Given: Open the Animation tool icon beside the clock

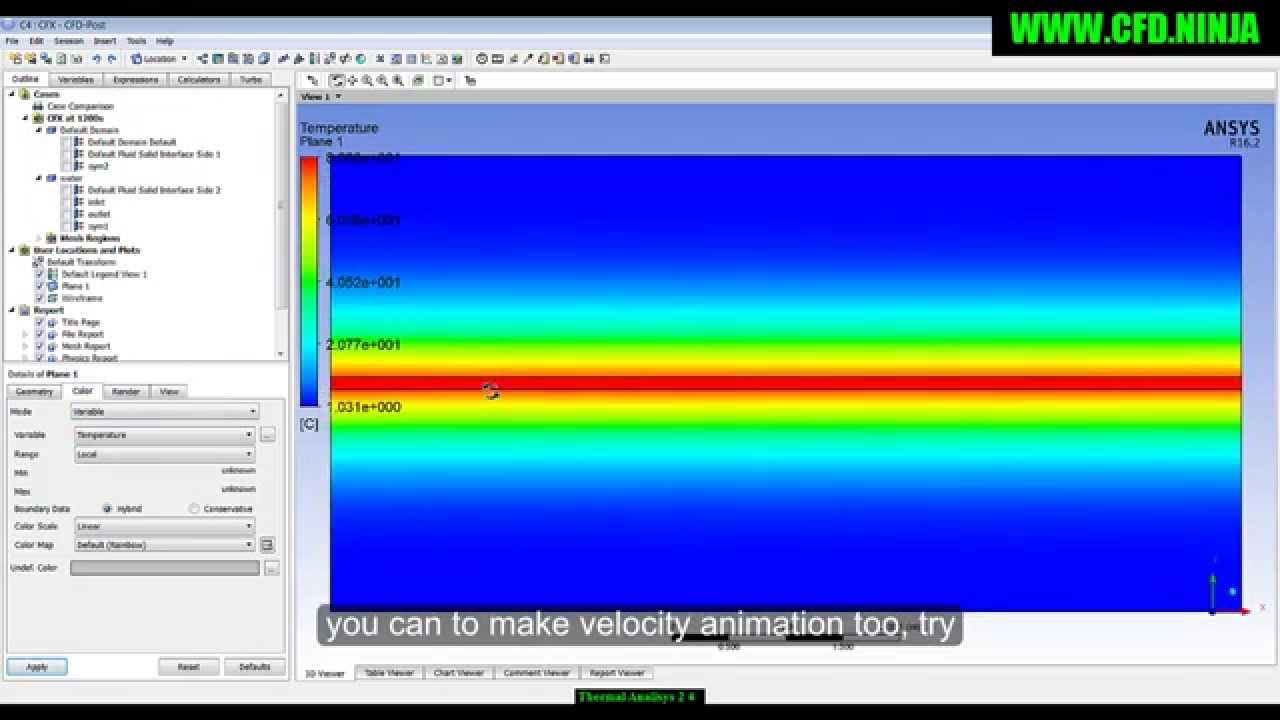Looking at the screenshot, I should 497,59.
